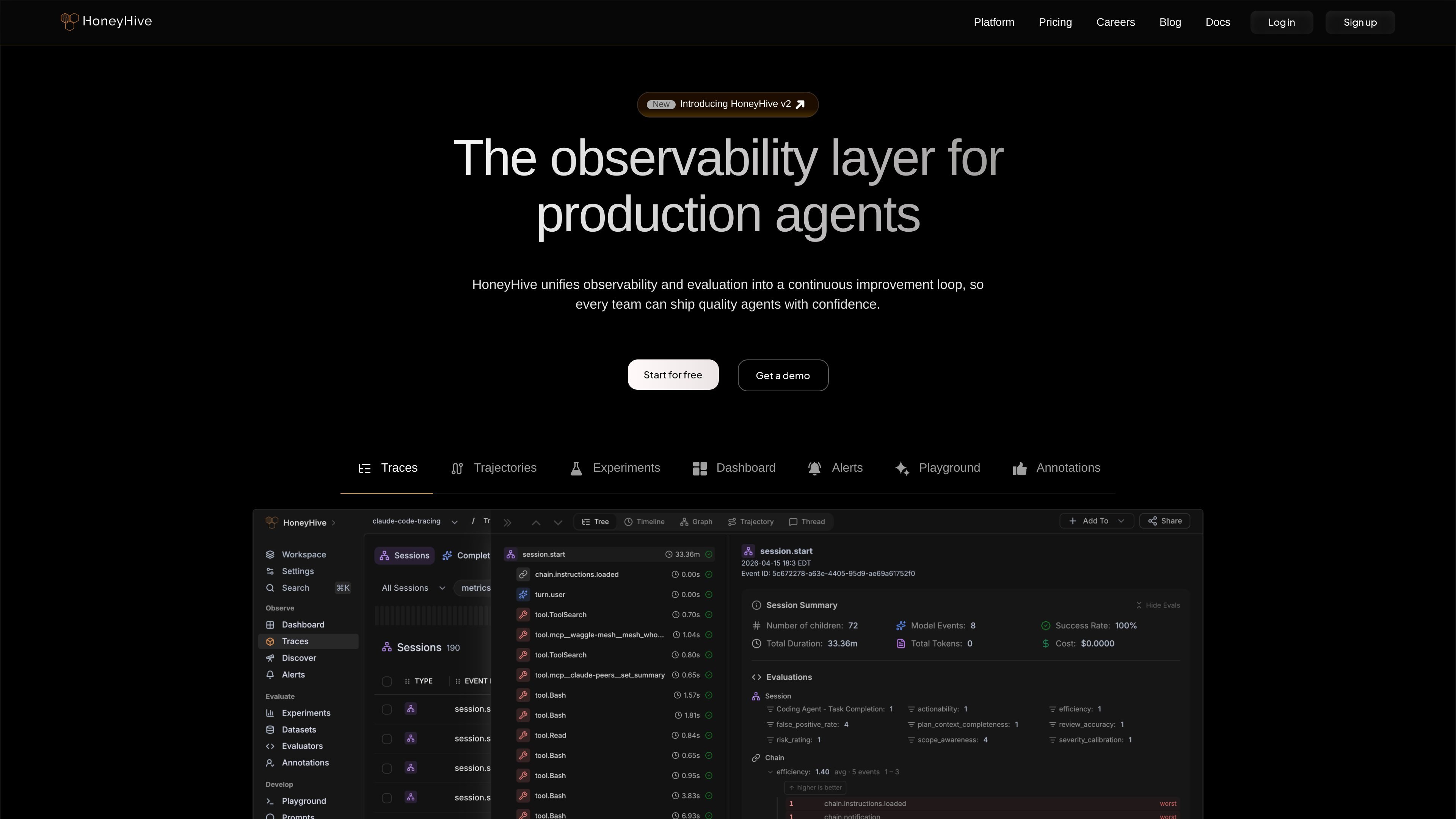Click the metrics filter chip
1456x819 pixels.
click(x=473, y=588)
